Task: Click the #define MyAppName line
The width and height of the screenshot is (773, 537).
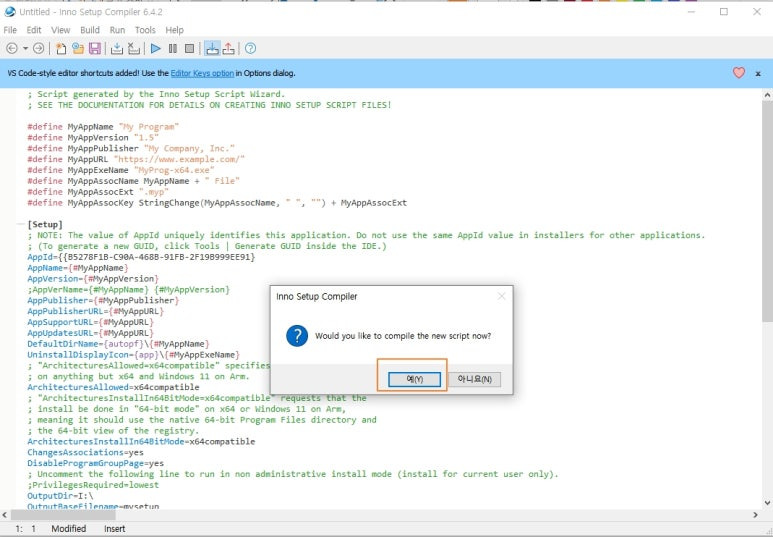Action: 103,127
